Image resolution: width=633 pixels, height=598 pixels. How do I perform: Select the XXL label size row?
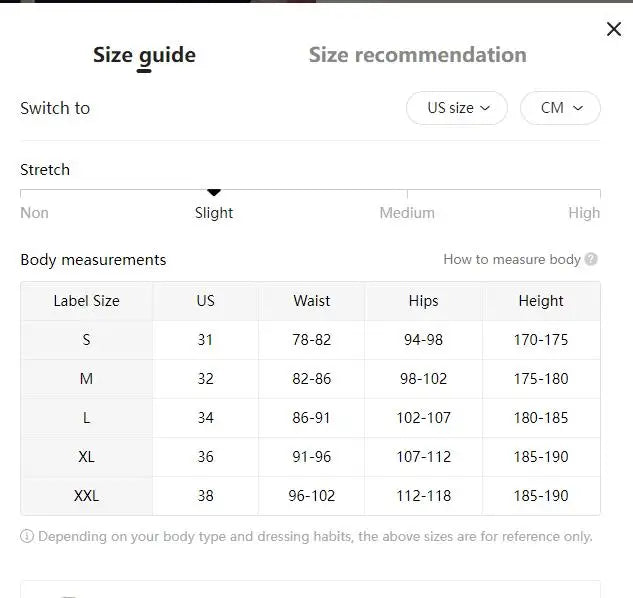(86, 496)
